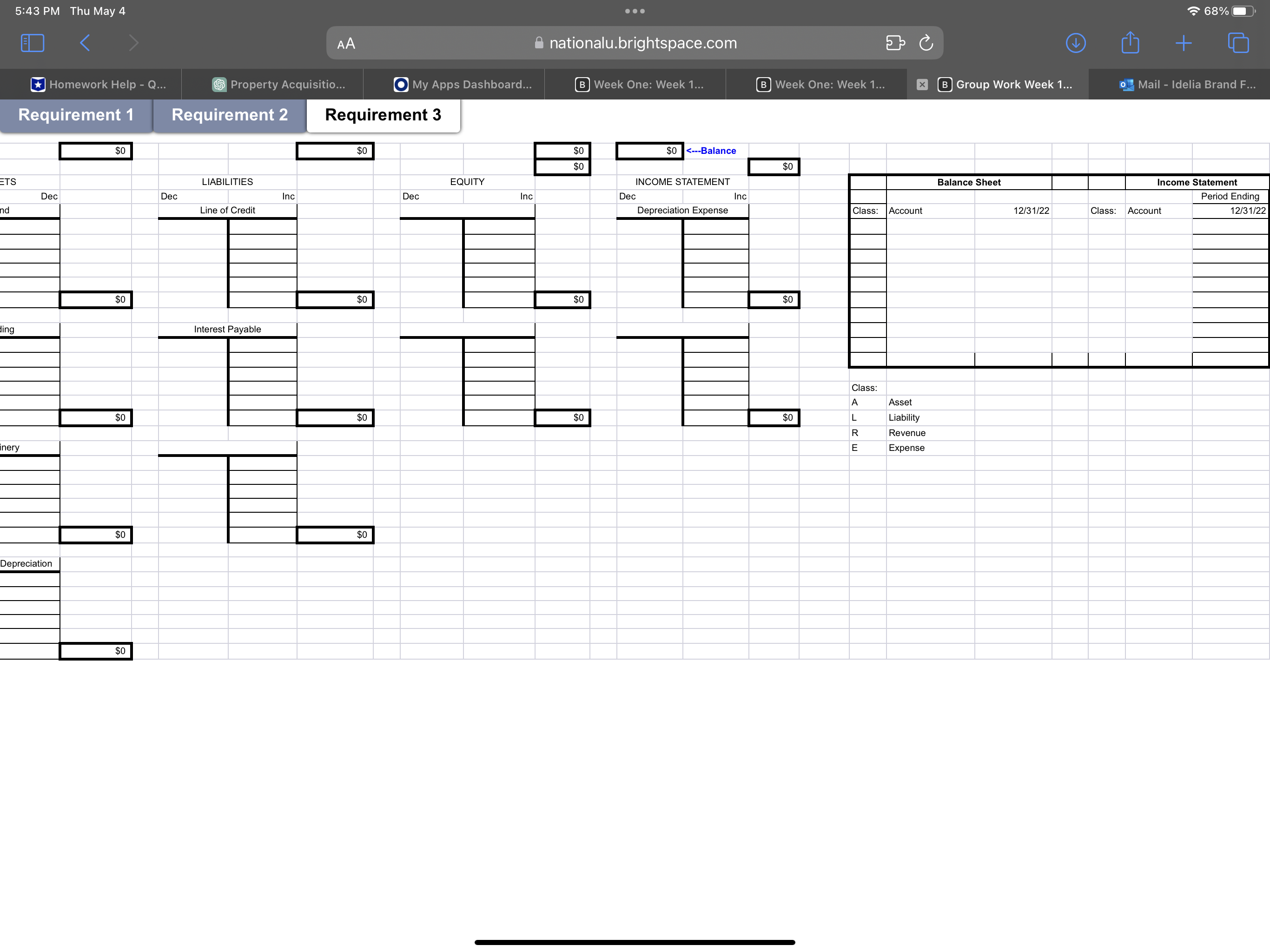
Task: Close the Group Work Week 1 tab
Action: (922, 85)
